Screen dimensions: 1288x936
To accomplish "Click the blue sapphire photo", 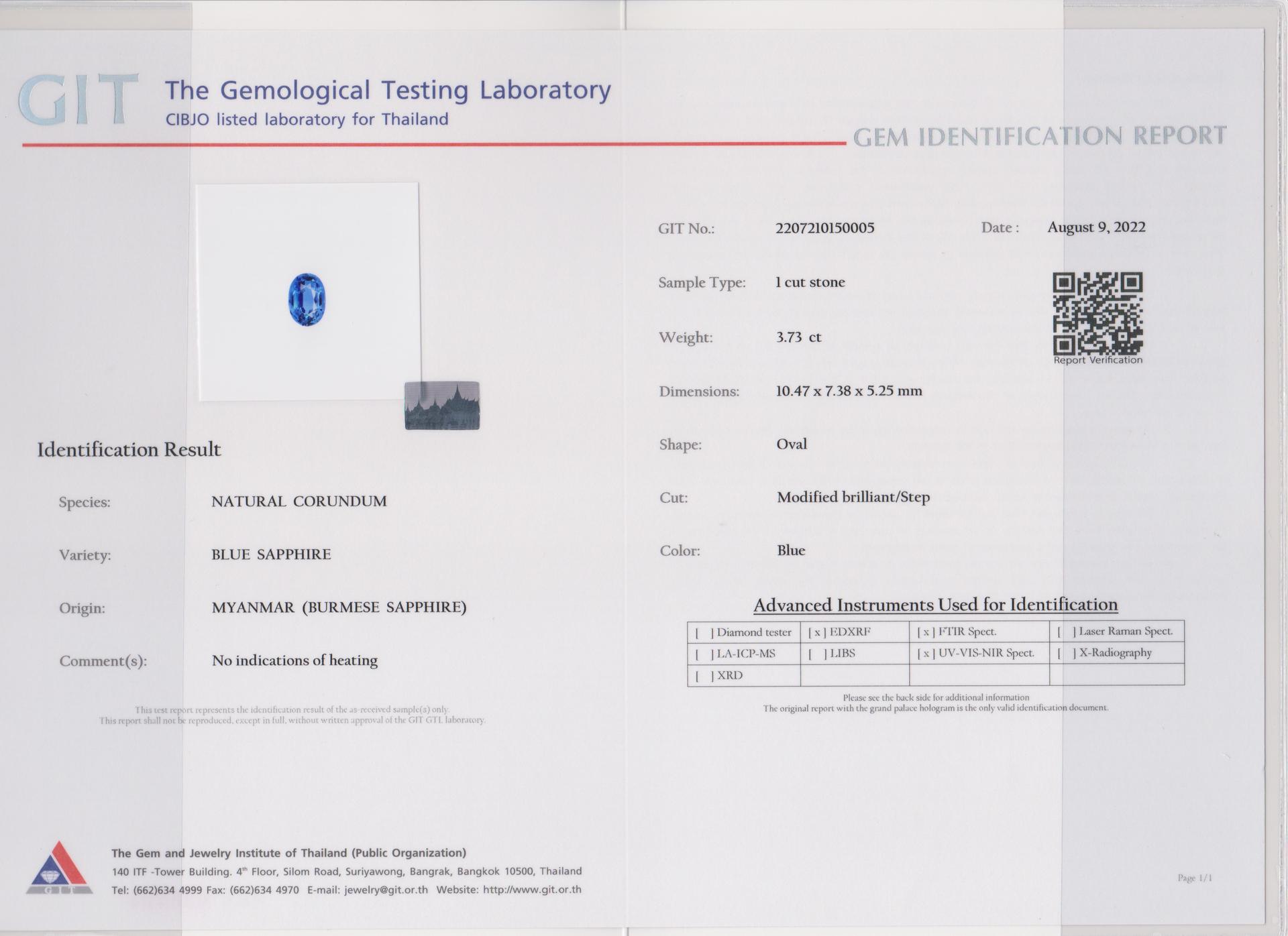I will (307, 300).
